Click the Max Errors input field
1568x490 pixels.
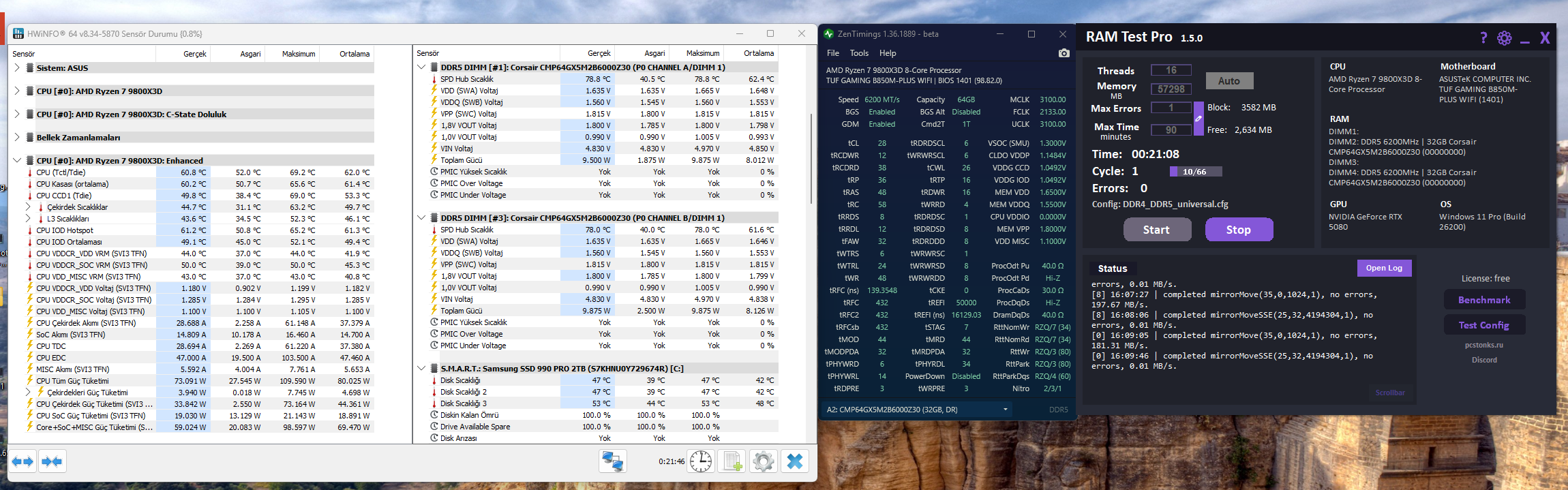click(x=1171, y=108)
